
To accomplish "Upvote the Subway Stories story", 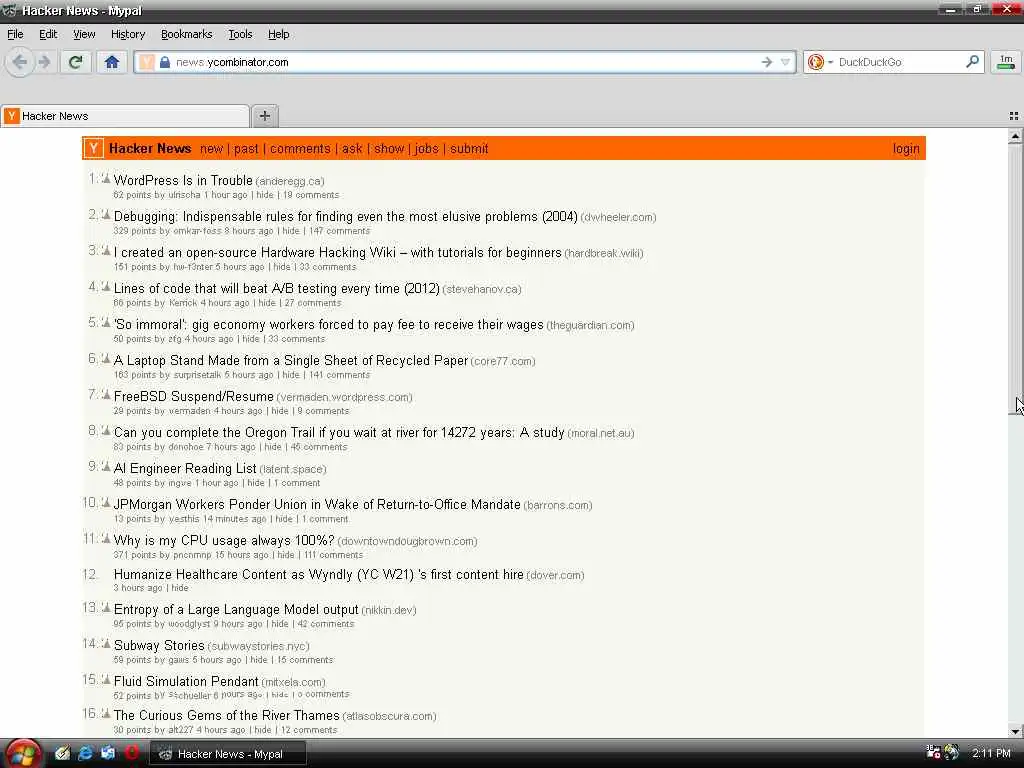I will 106,643.
